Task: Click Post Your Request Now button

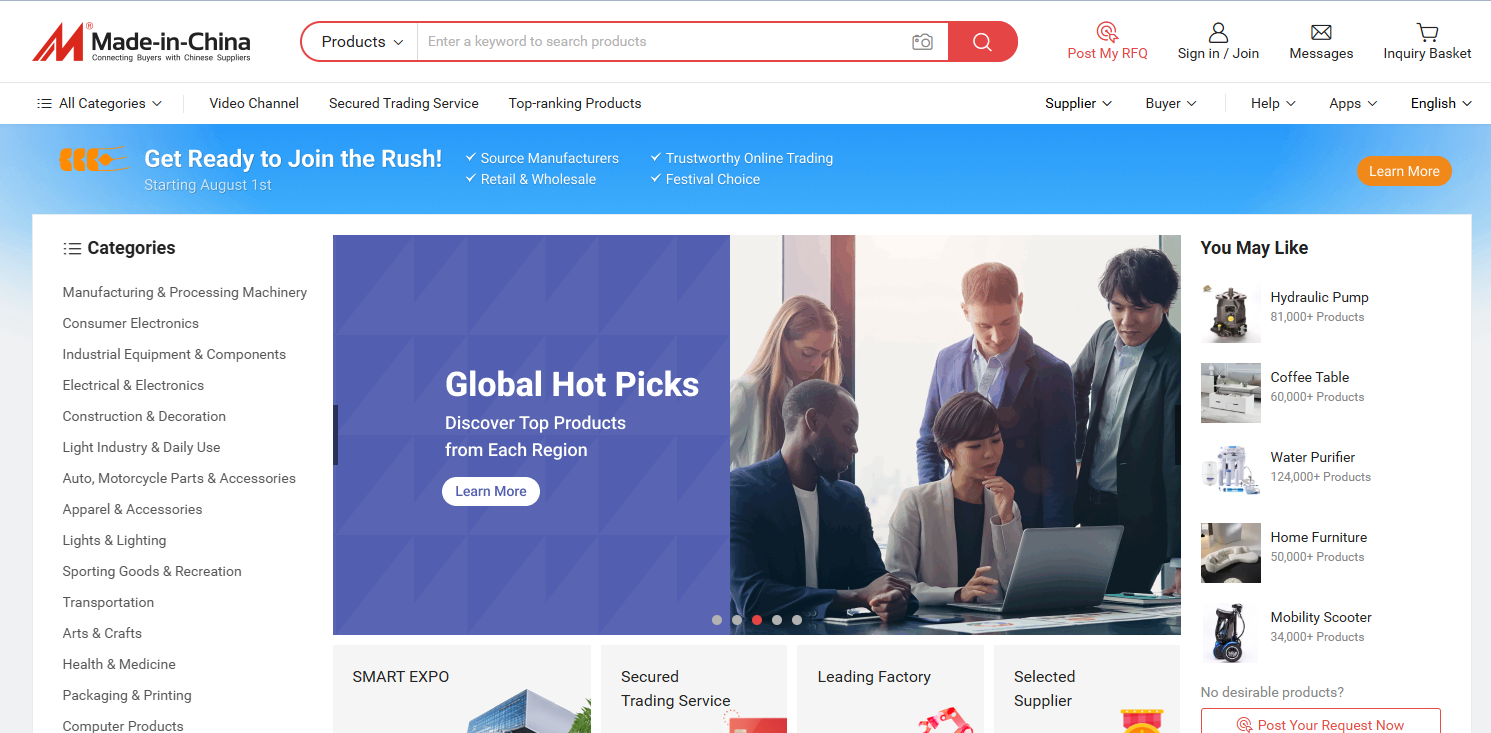Action: [1321, 721]
